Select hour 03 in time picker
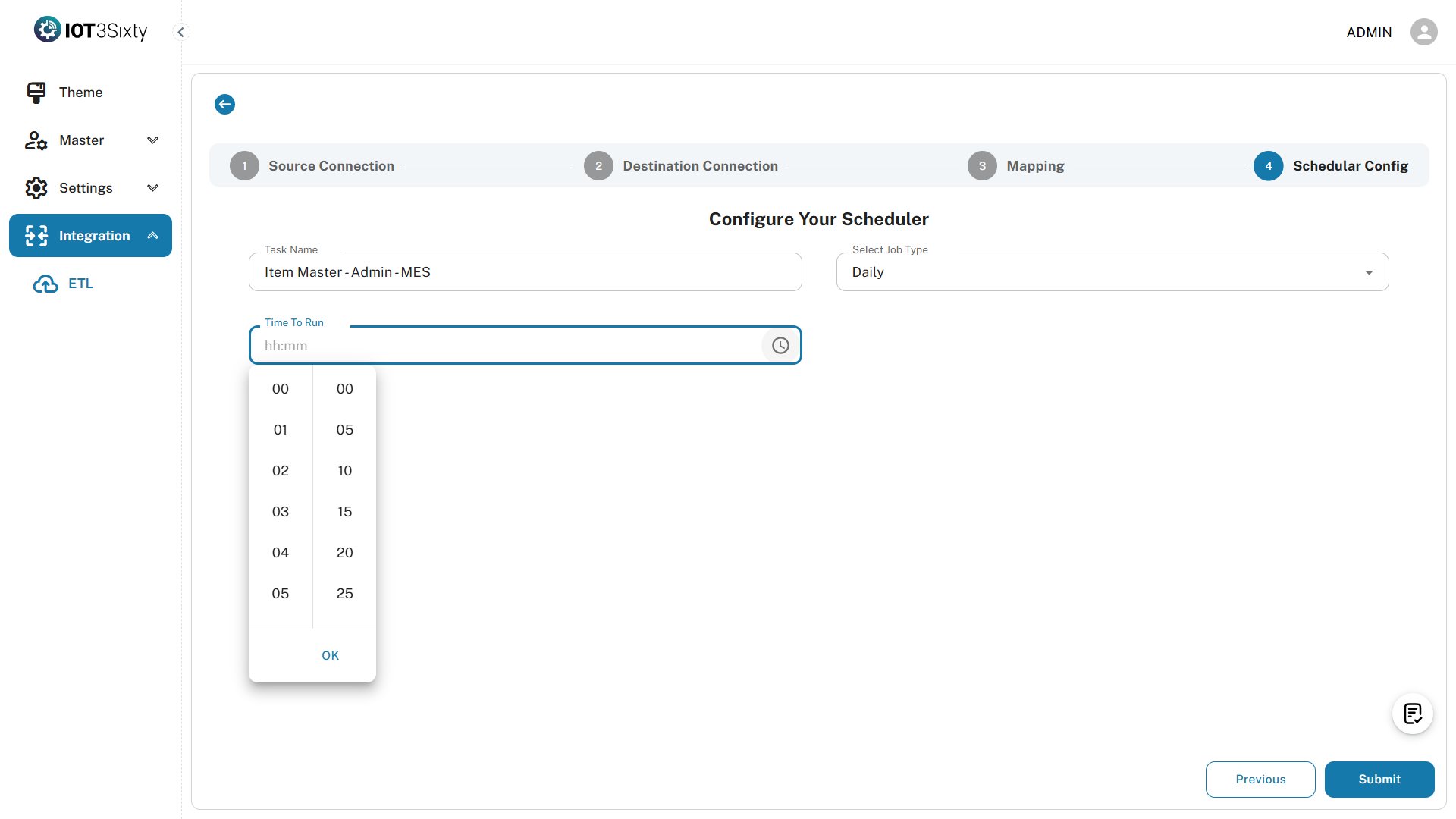Image resolution: width=1456 pixels, height=819 pixels. click(281, 512)
